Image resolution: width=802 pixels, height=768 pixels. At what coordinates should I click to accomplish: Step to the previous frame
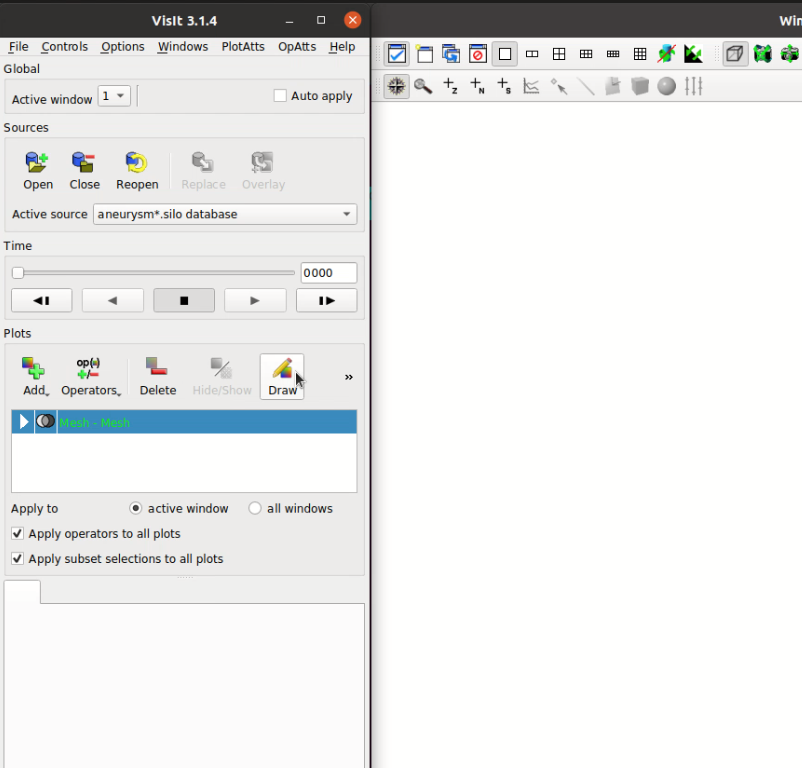click(41, 300)
